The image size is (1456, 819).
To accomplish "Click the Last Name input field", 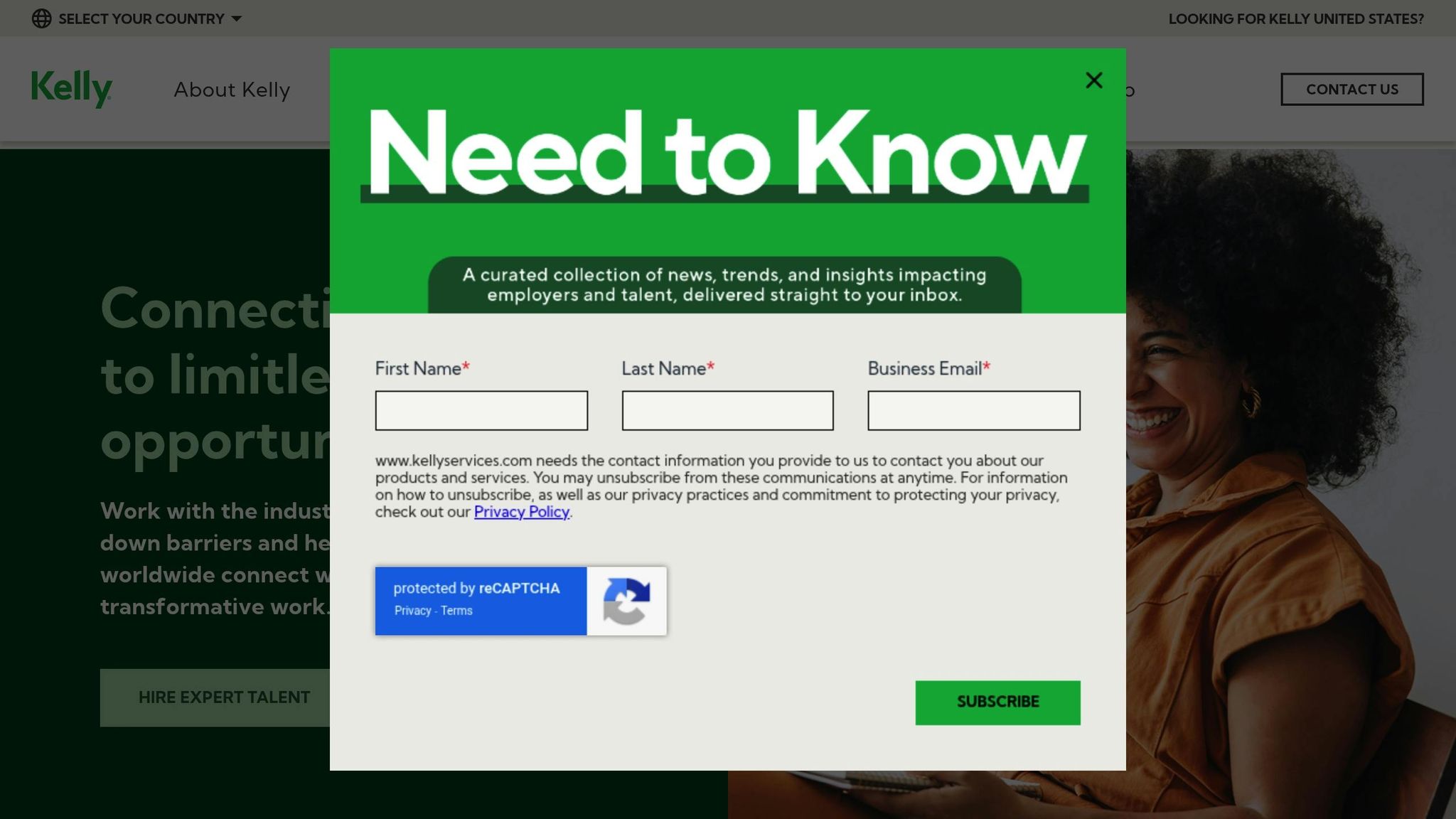I will pos(727,410).
